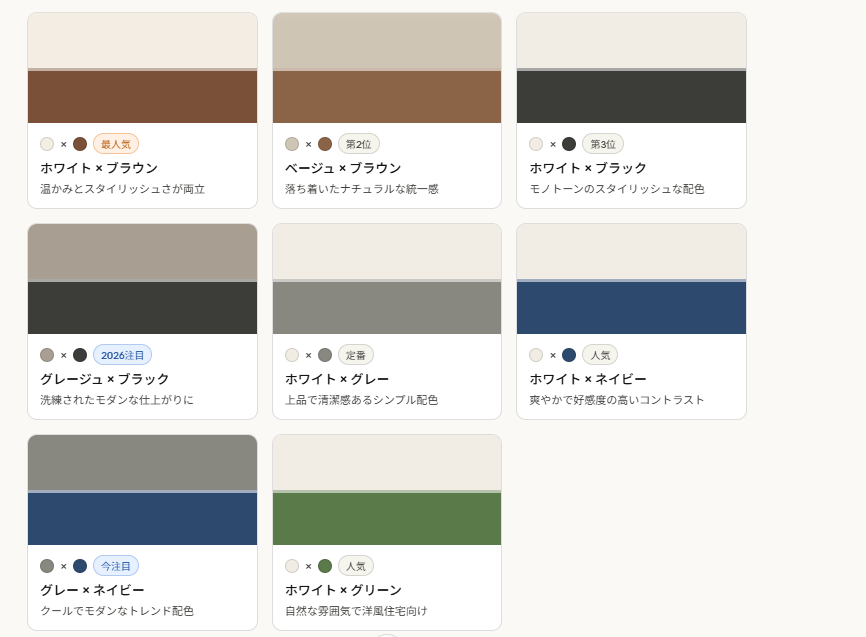Select the black color dot on ホワイト × ブラック card
Screen dimensions: 866x637
pos(569,144)
